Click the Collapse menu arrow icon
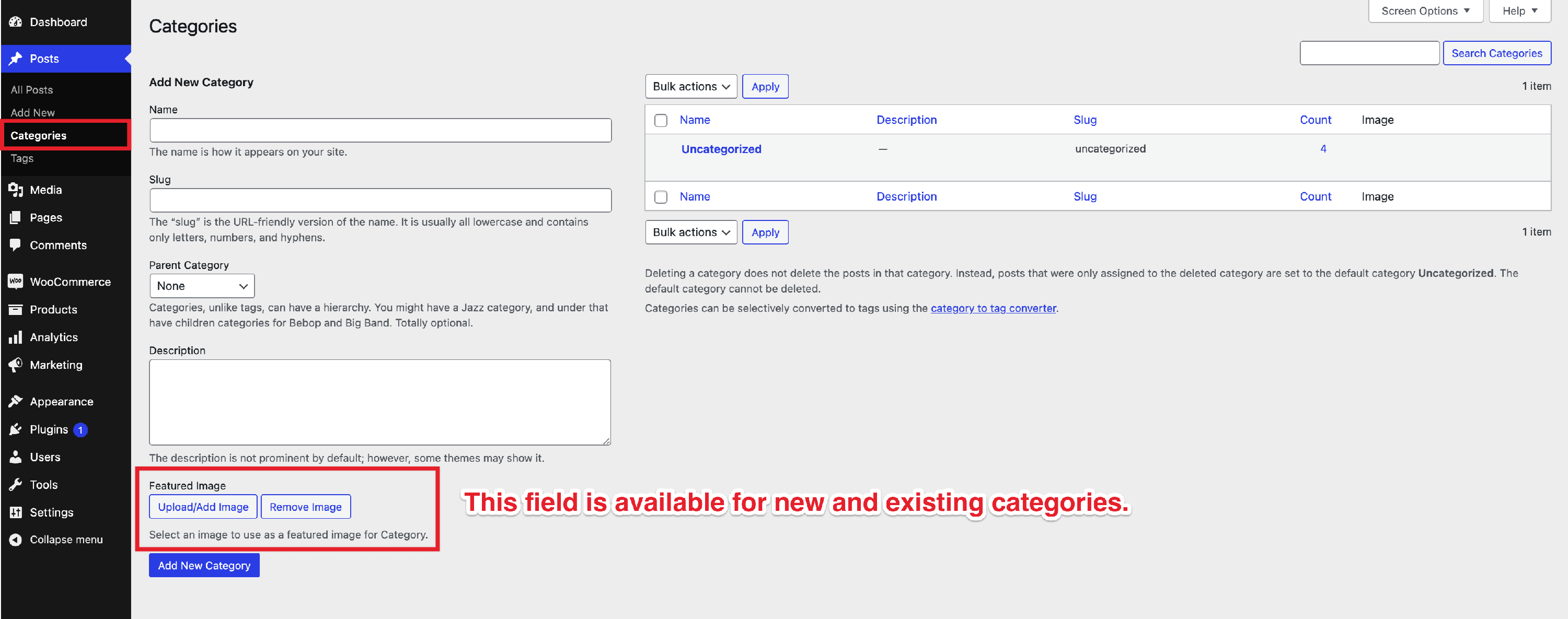This screenshot has height=619, width=1568. 15,540
